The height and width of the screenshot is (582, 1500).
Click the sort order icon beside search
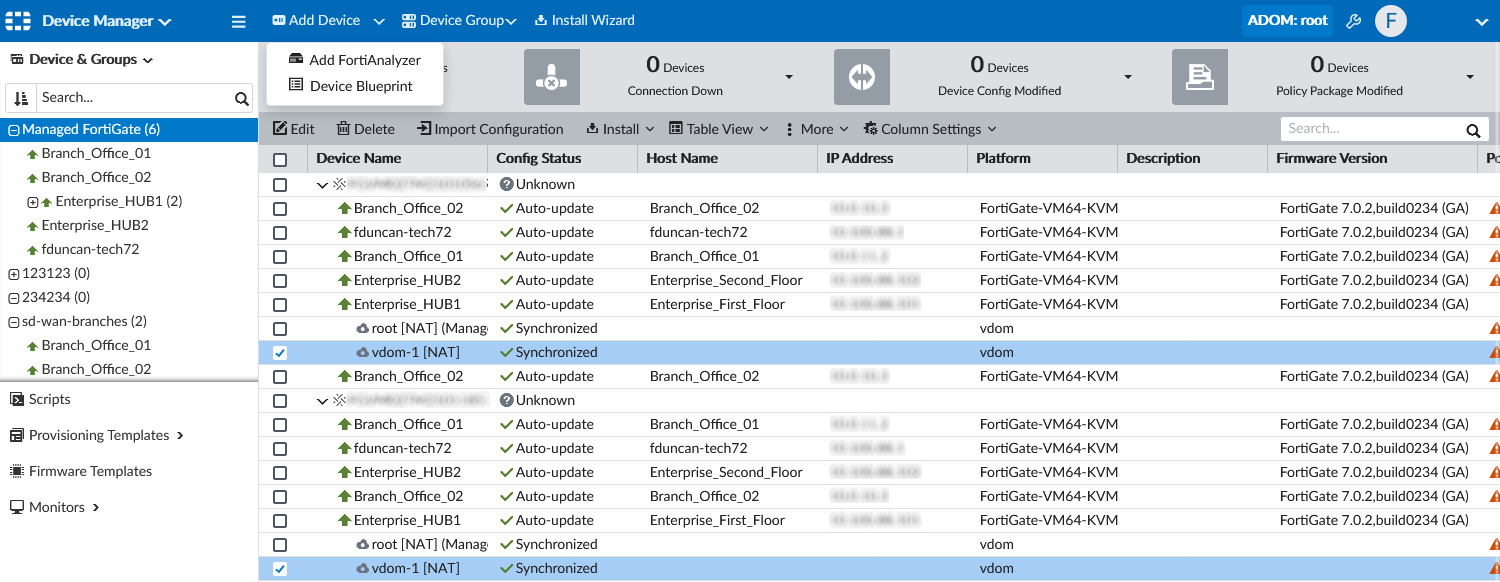tap(21, 98)
